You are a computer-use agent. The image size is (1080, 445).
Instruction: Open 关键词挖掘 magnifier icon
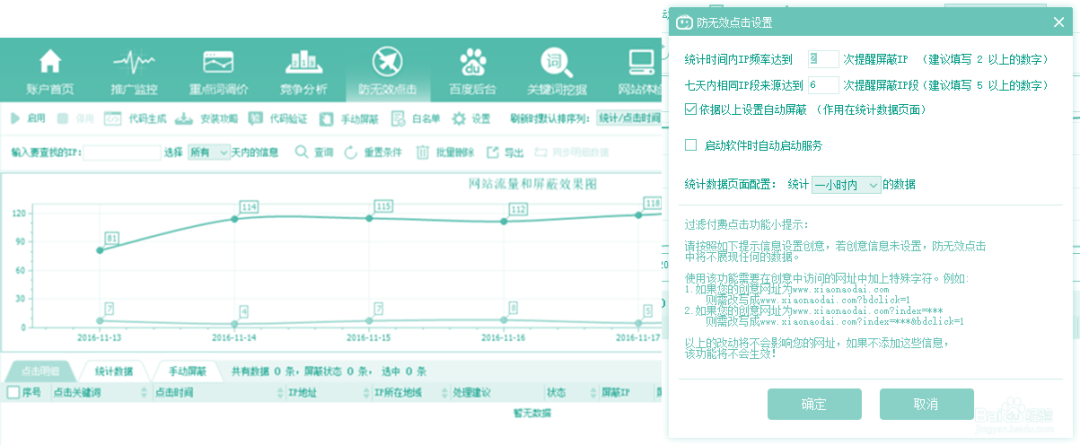tap(557, 62)
